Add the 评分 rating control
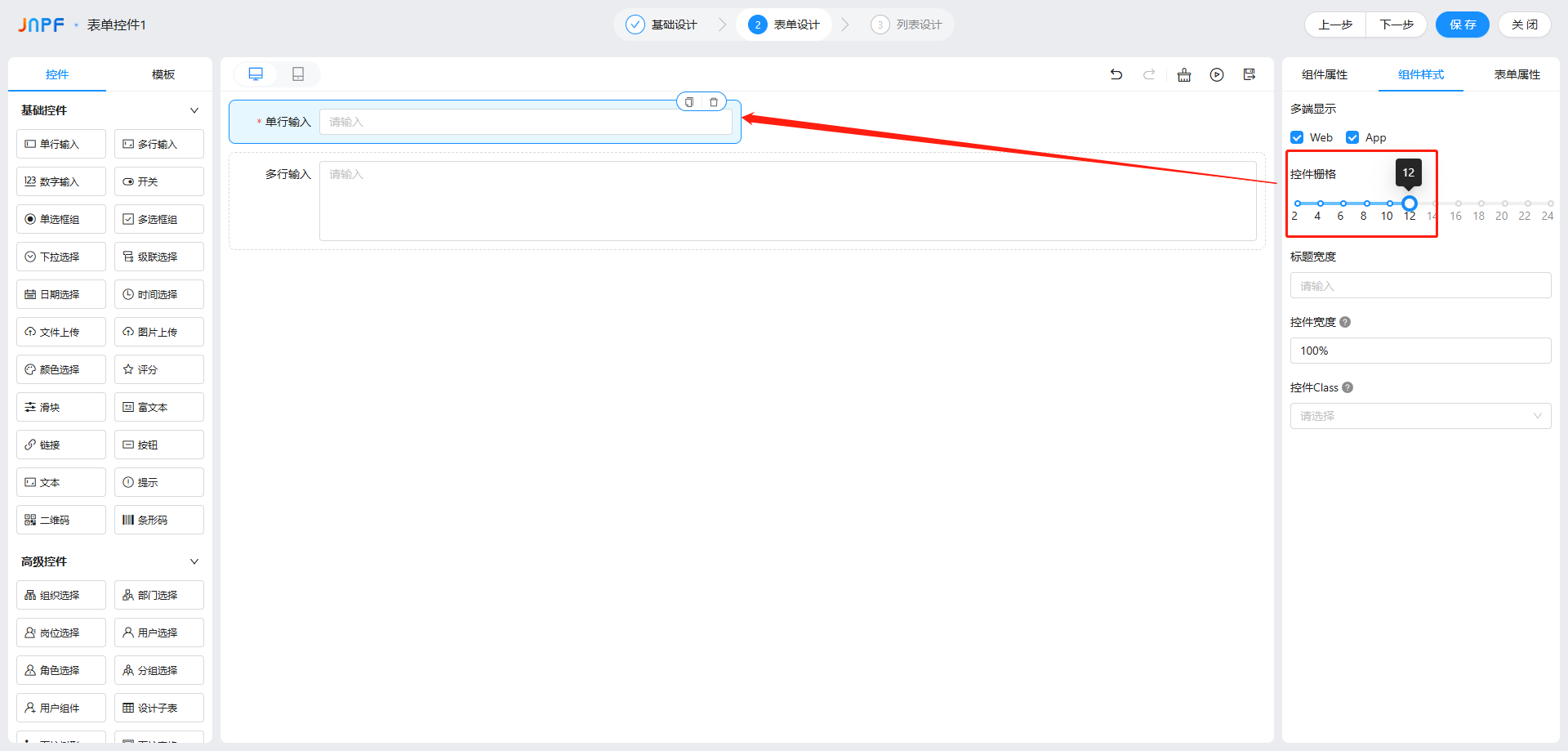 (159, 369)
